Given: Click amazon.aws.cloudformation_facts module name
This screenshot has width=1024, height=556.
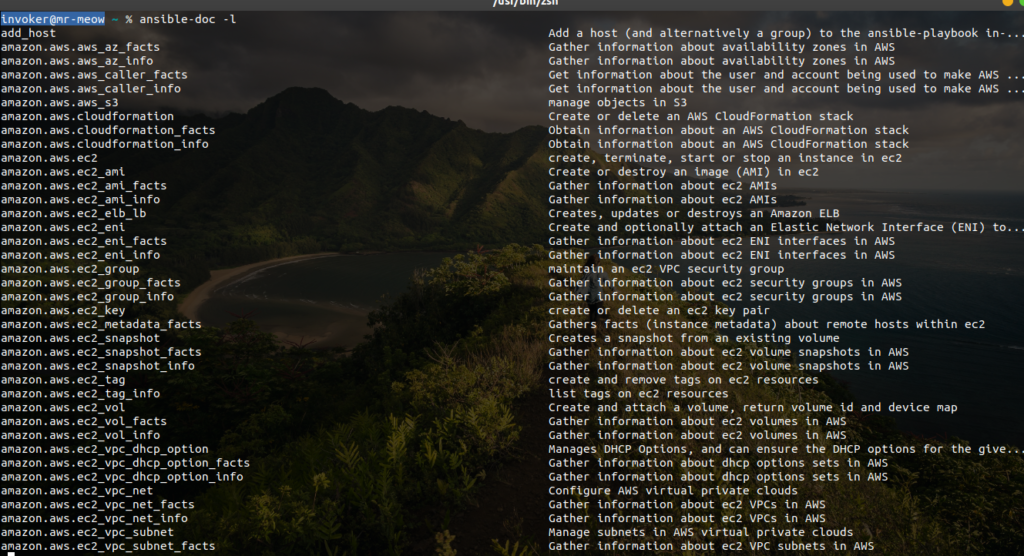Looking at the screenshot, I should [x=108, y=130].
